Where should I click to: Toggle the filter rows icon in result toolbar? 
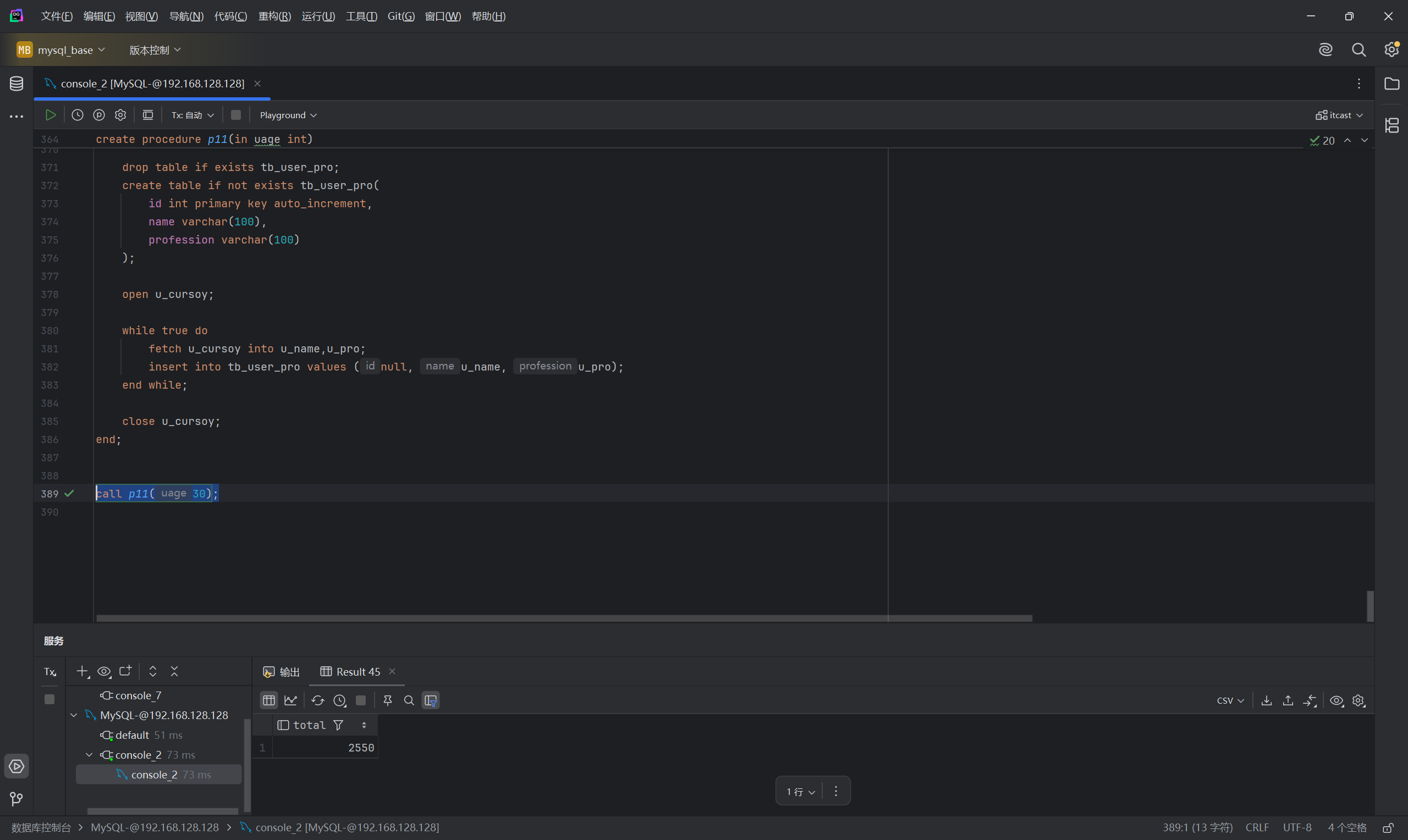pyautogui.click(x=430, y=700)
